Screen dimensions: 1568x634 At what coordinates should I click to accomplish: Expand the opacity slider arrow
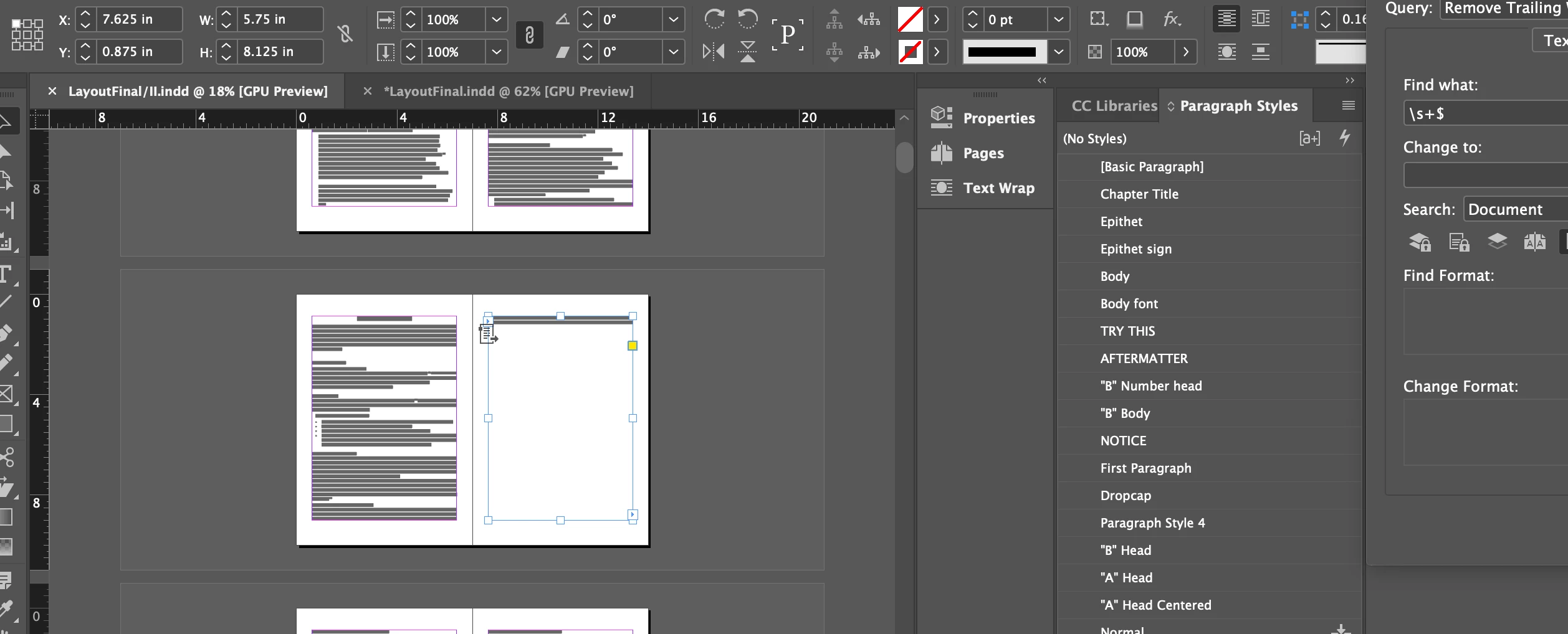(x=1186, y=52)
